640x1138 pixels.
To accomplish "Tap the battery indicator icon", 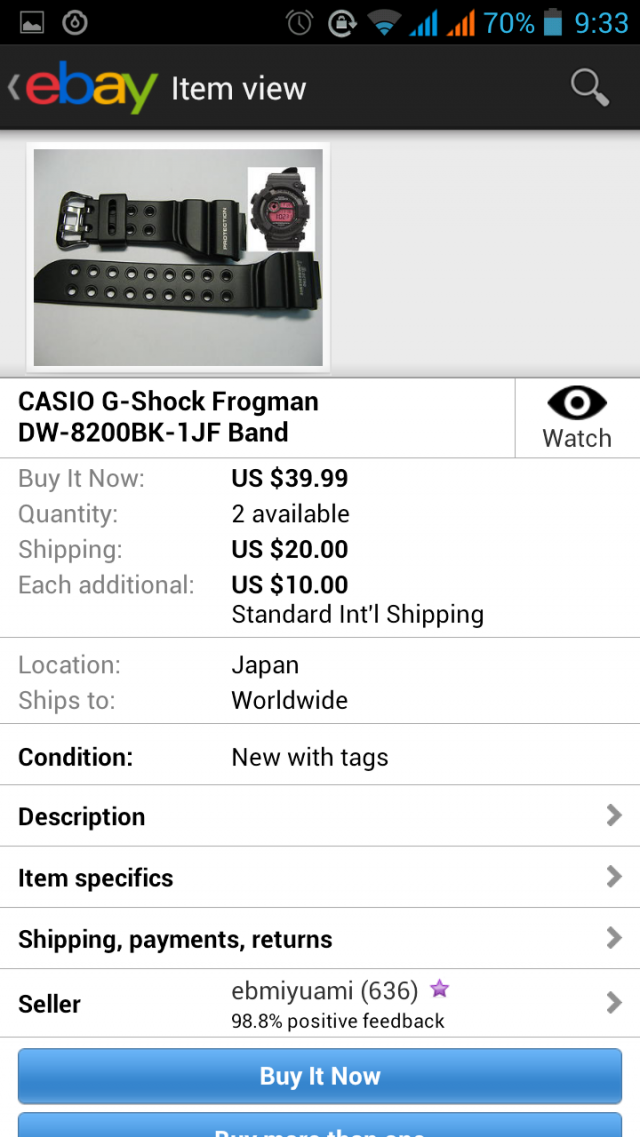I will 553,22.
